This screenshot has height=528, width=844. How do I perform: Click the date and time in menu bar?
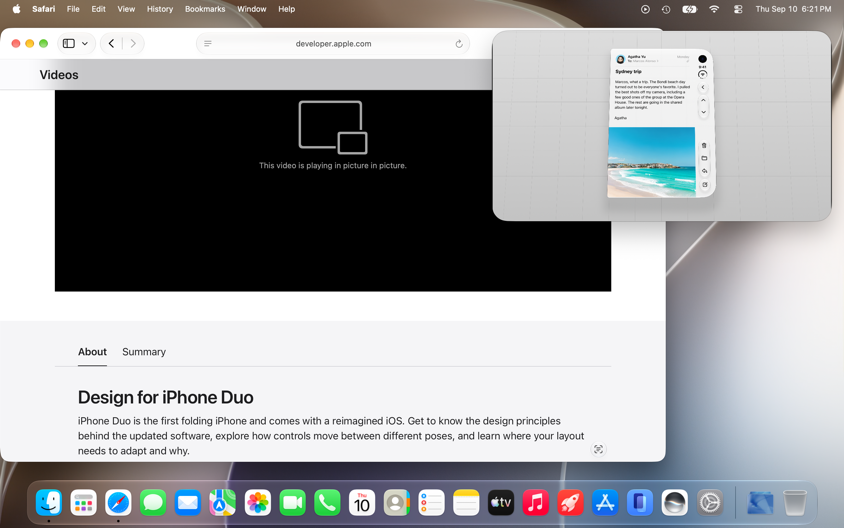tap(793, 9)
